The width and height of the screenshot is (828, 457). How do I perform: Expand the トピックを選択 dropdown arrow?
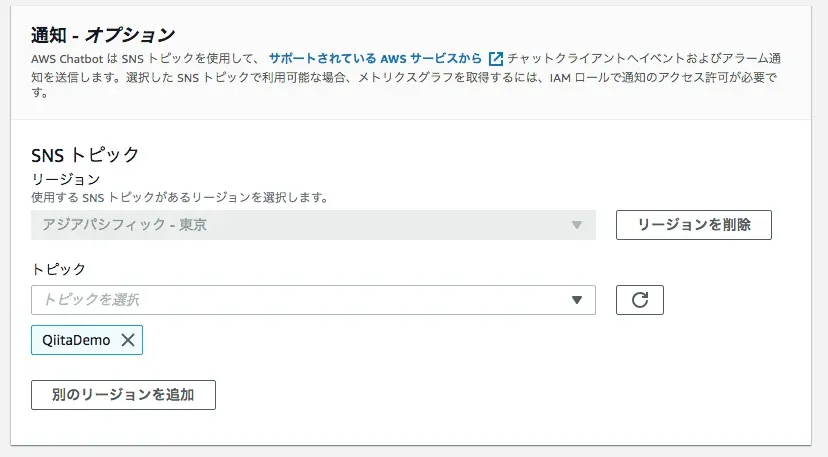pyautogui.click(x=576, y=300)
